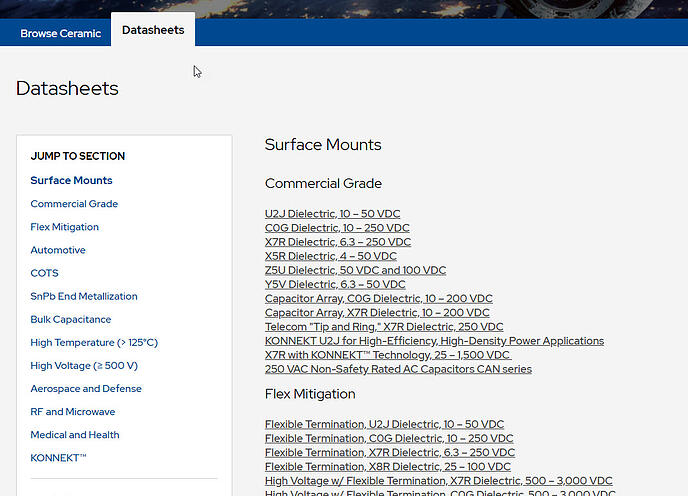Open 250 VAC Non-Safety Rated AC Capacitors link

tap(398, 369)
